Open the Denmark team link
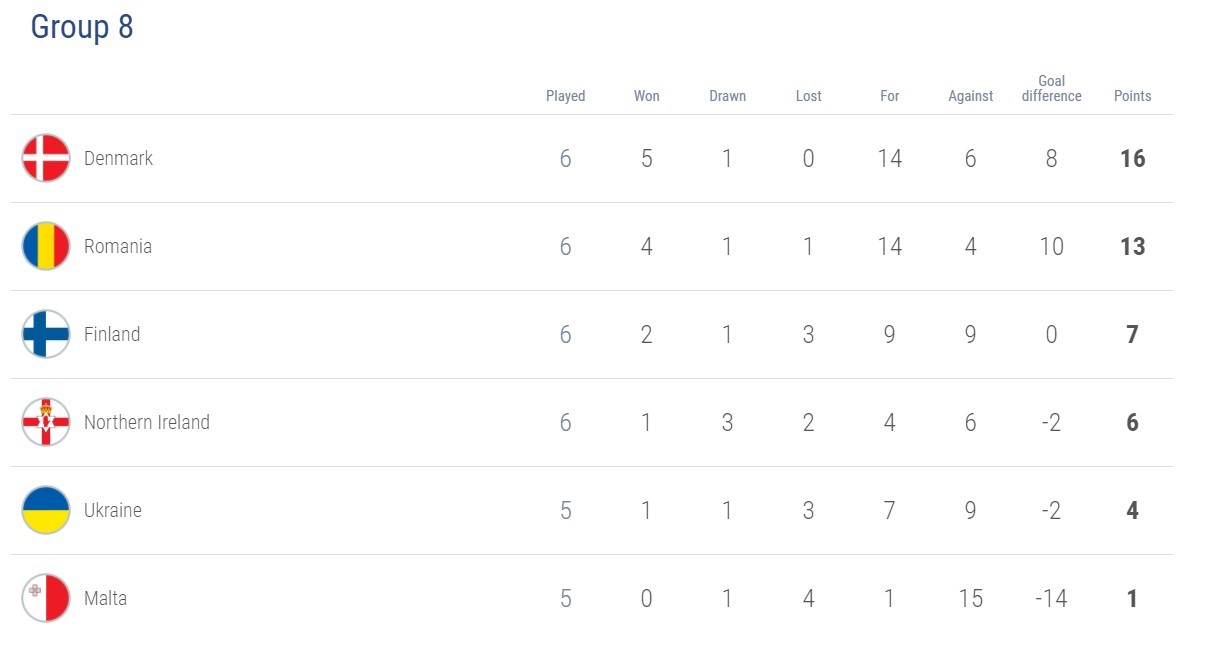The height and width of the screenshot is (655, 1215). 118,158
